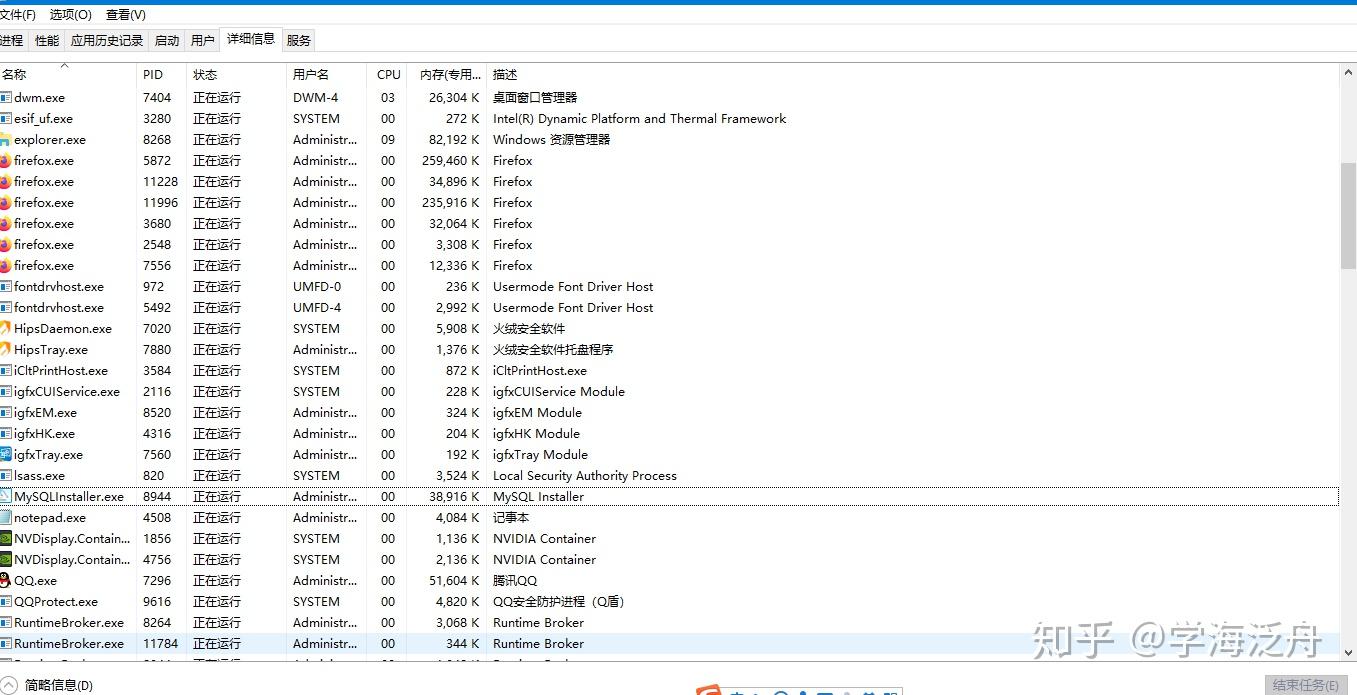This screenshot has width=1357, height=695.
Task: Click description 火绒安全软件托盘程序
Action: click(x=553, y=349)
